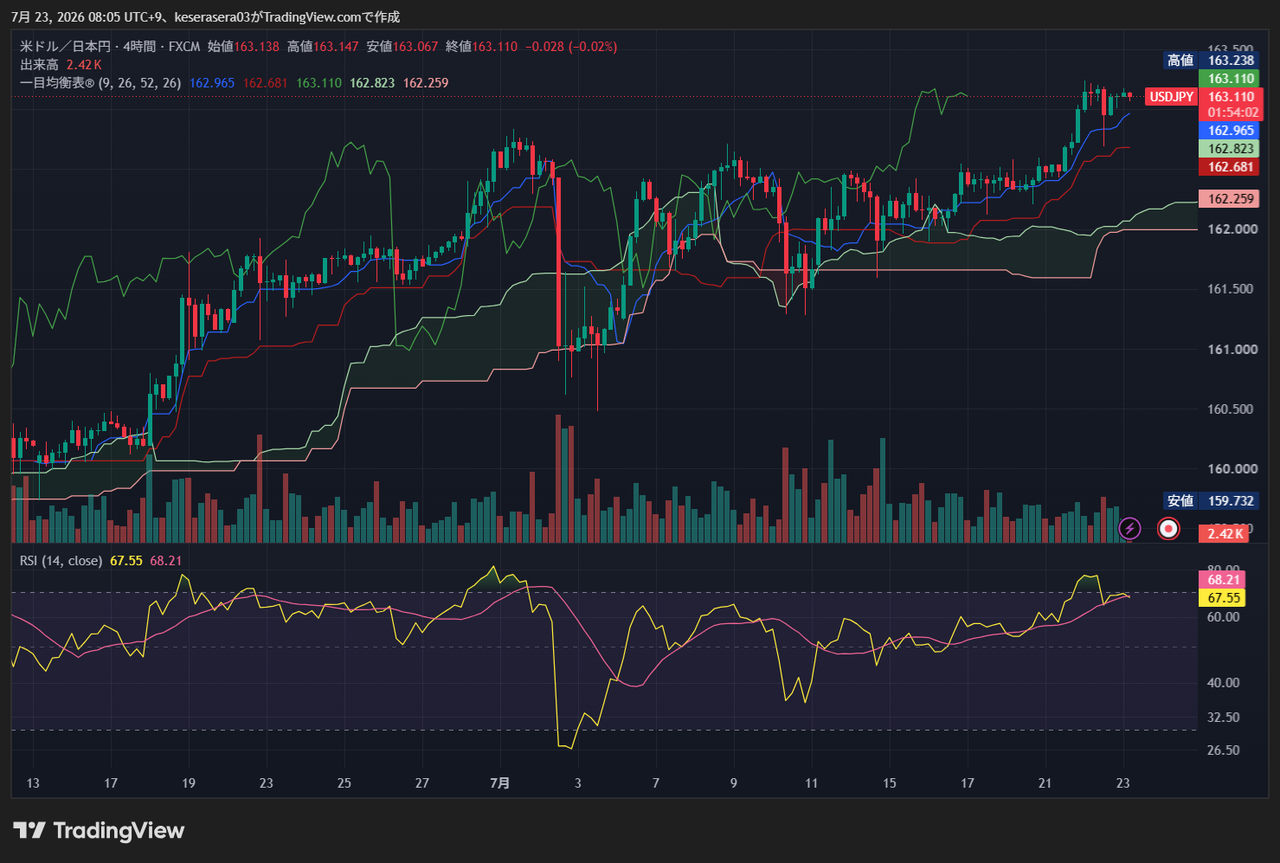Click the 19 date on the time axis
The image size is (1280, 863).
[x=189, y=783]
